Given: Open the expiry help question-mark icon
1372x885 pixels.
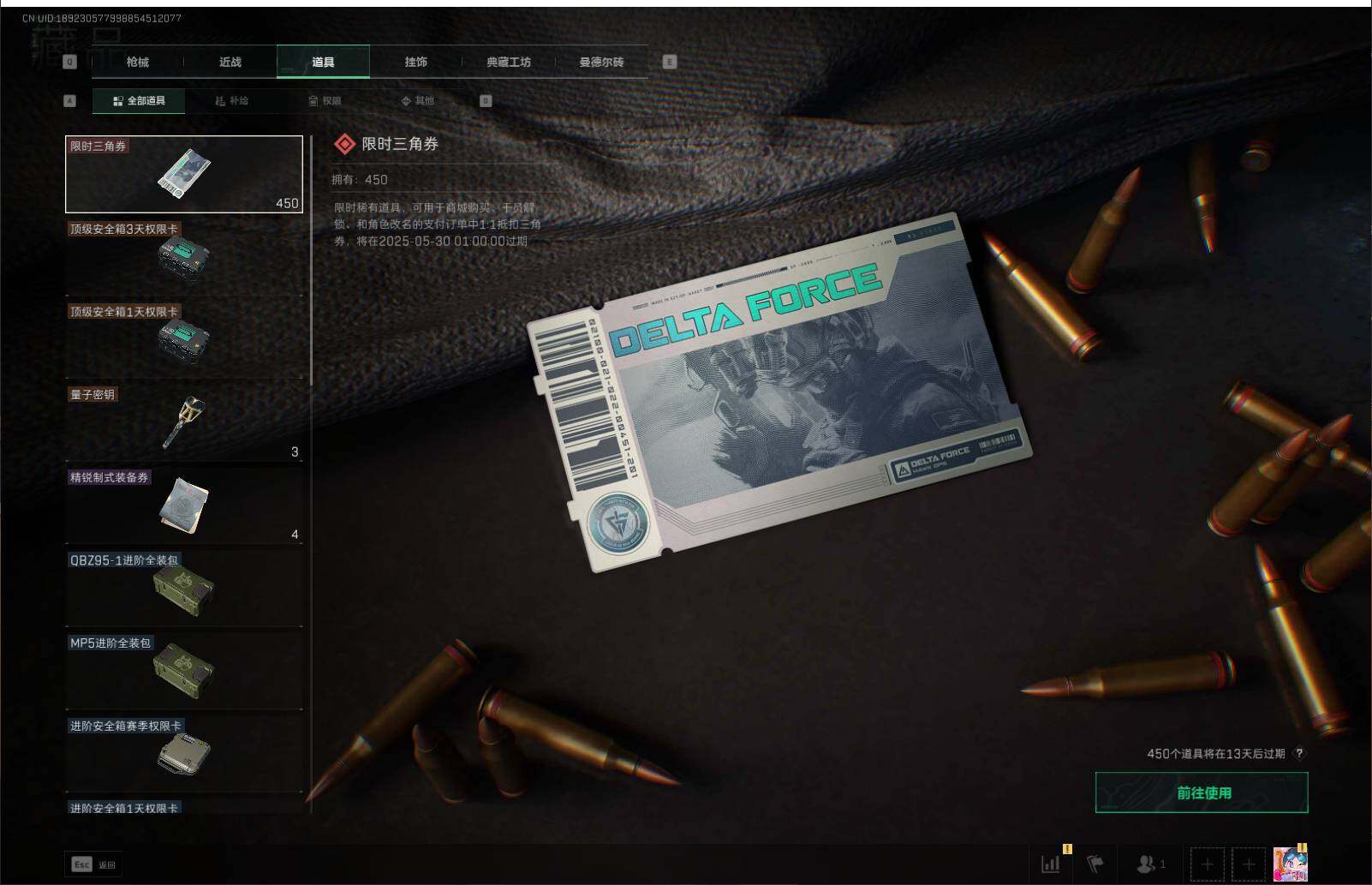Looking at the screenshot, I should click(1299, 753).
